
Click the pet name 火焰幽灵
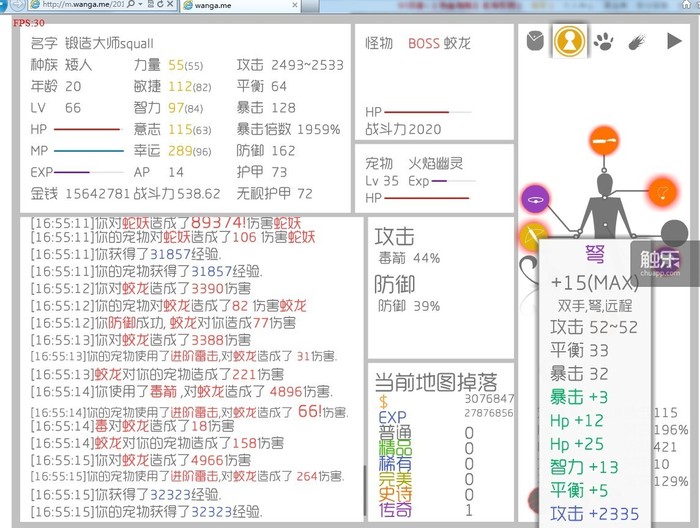[x=435, y=163]
